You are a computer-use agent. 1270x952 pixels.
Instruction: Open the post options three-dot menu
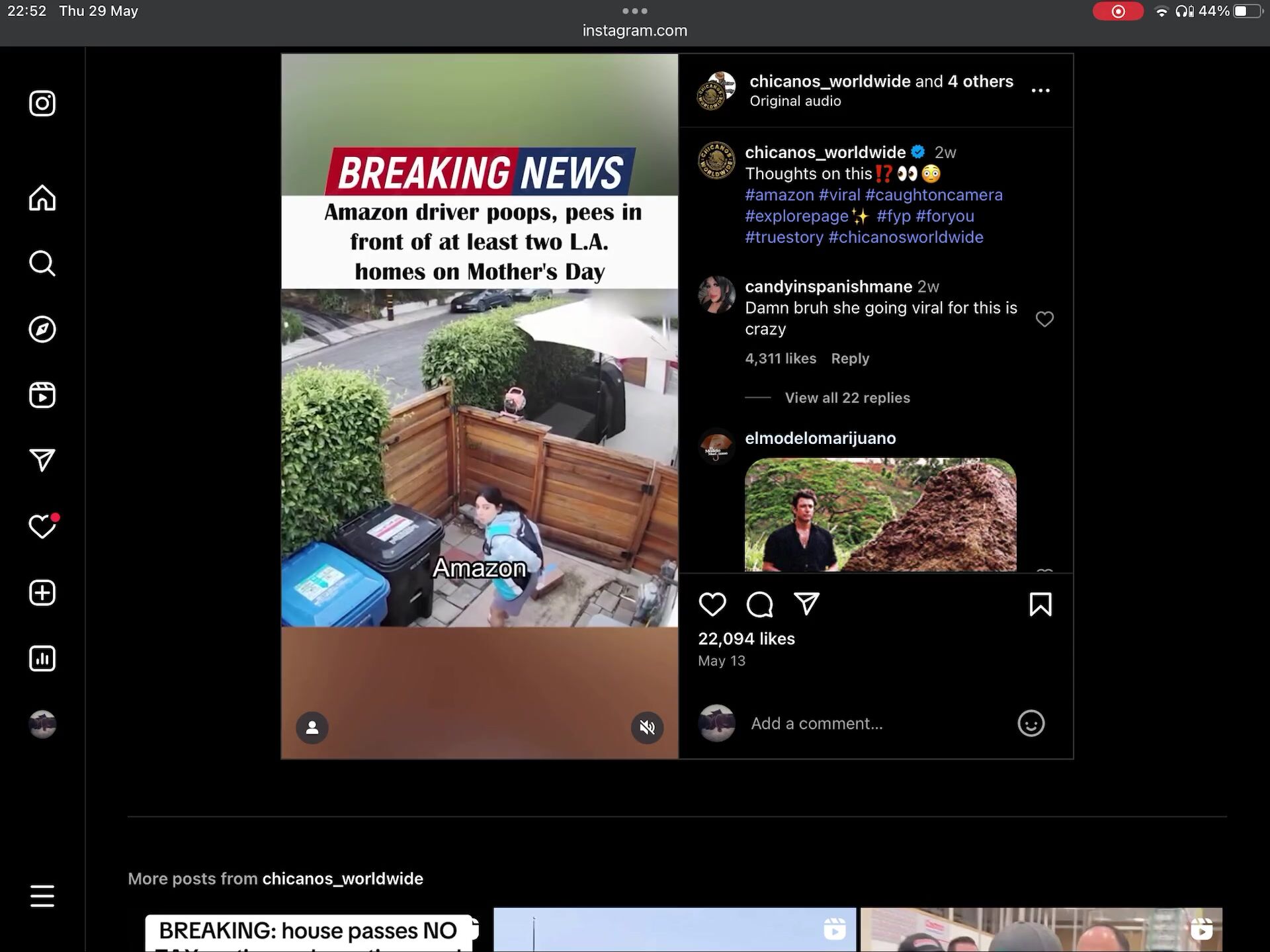pyautogui.click(x=1040, y=91)
